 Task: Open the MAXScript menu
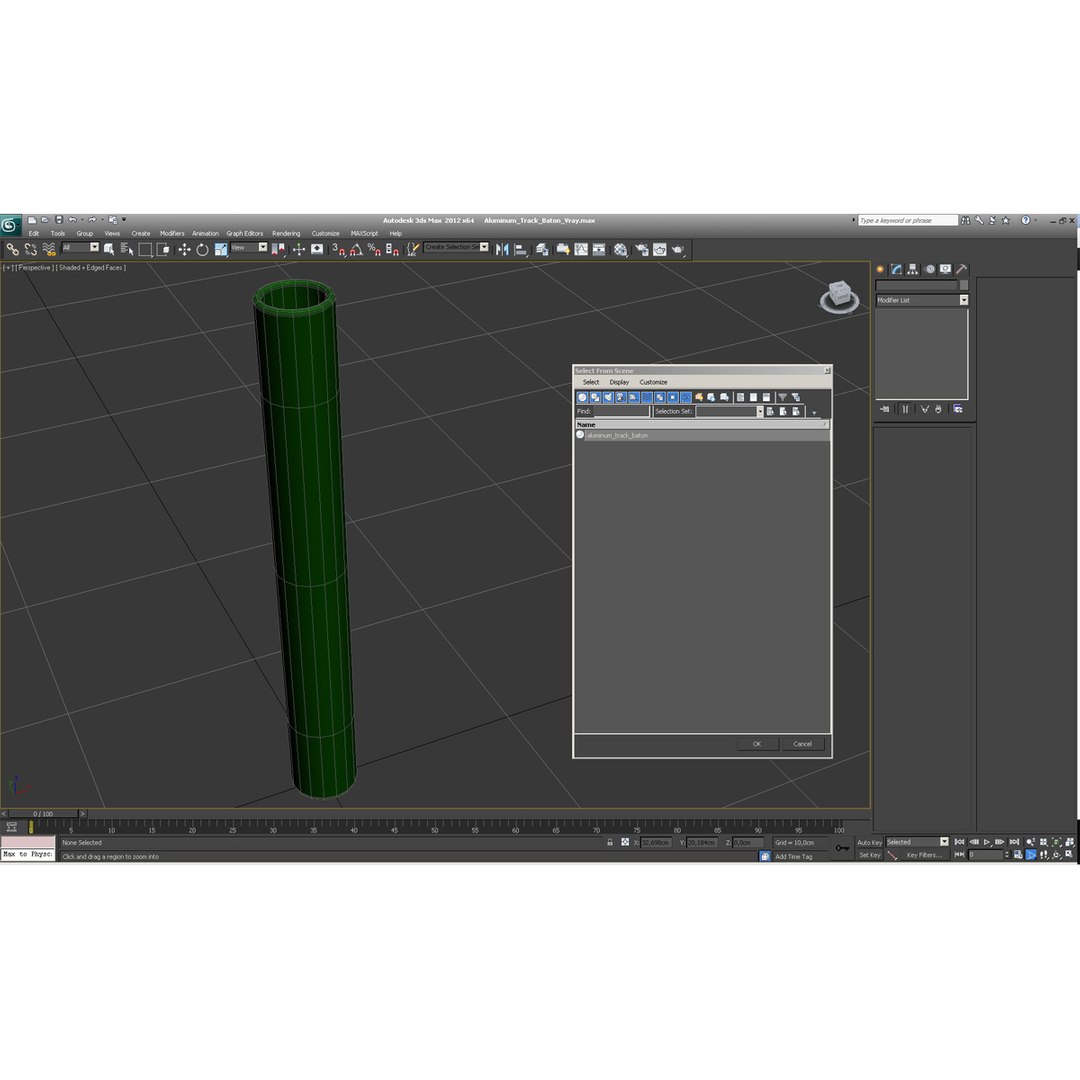coord(364,233)
